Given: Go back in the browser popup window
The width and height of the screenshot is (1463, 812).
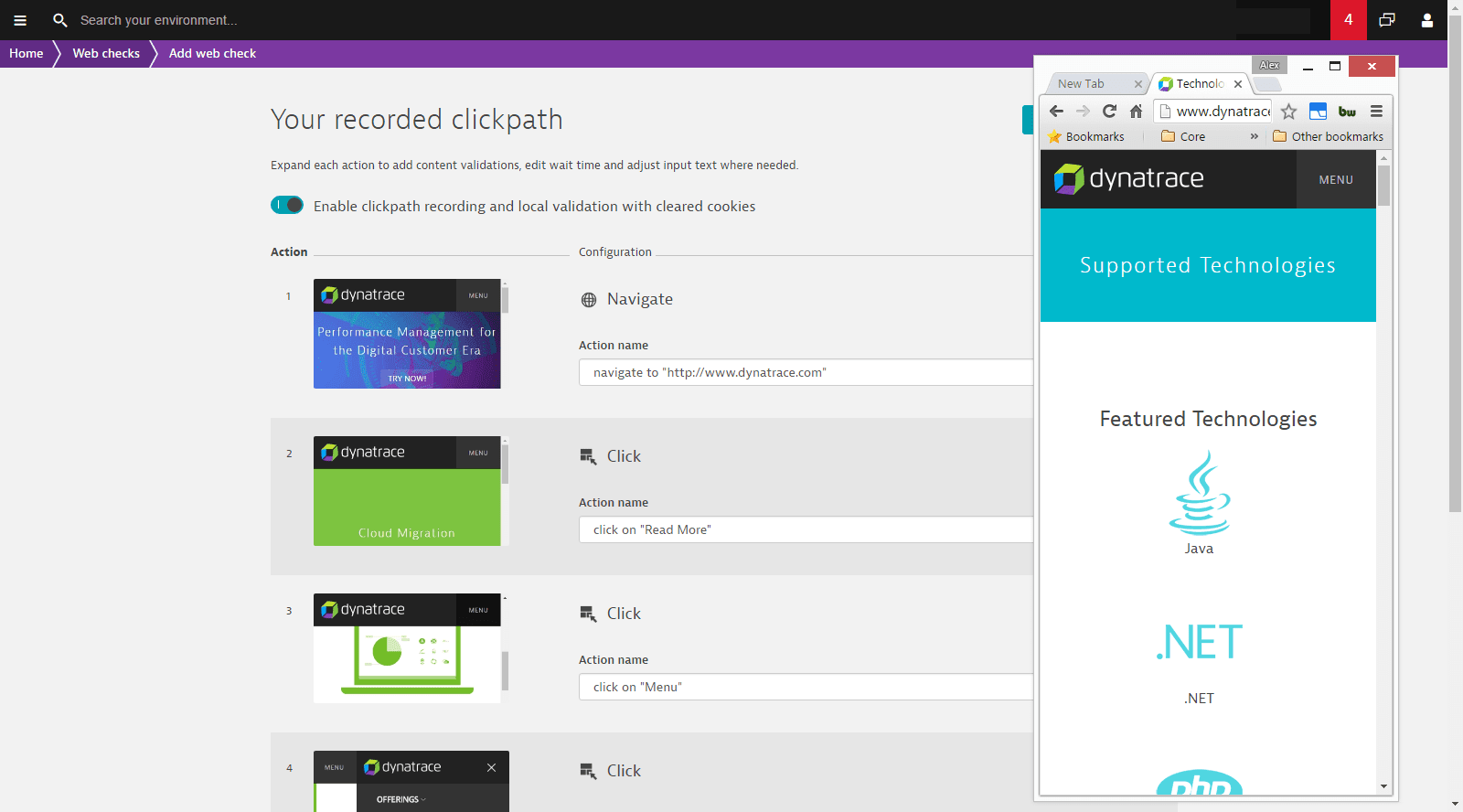Looking at the screenshot, I should click(x=1056, y=112).
